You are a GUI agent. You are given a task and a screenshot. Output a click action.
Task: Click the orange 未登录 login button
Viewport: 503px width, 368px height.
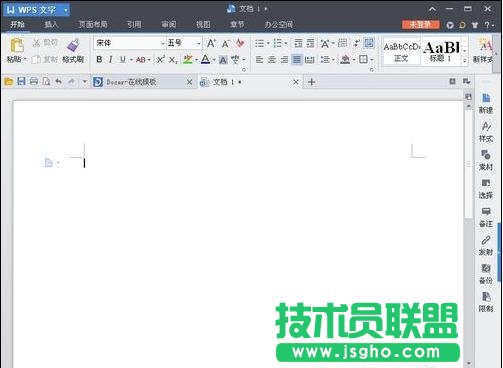(x=420, y=24)
